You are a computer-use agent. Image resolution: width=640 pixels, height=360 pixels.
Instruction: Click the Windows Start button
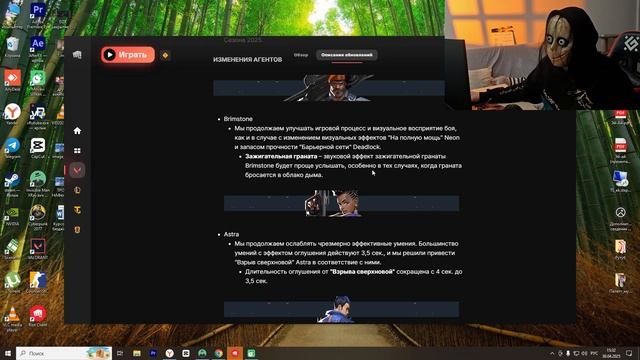tap(8, 353)
